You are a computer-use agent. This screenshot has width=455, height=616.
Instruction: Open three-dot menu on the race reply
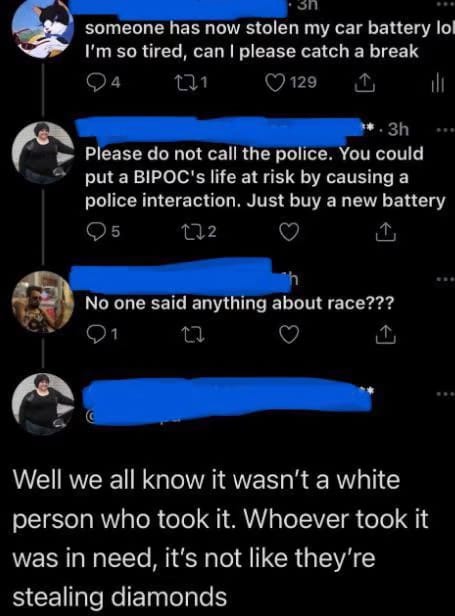[x=445, y=279]
